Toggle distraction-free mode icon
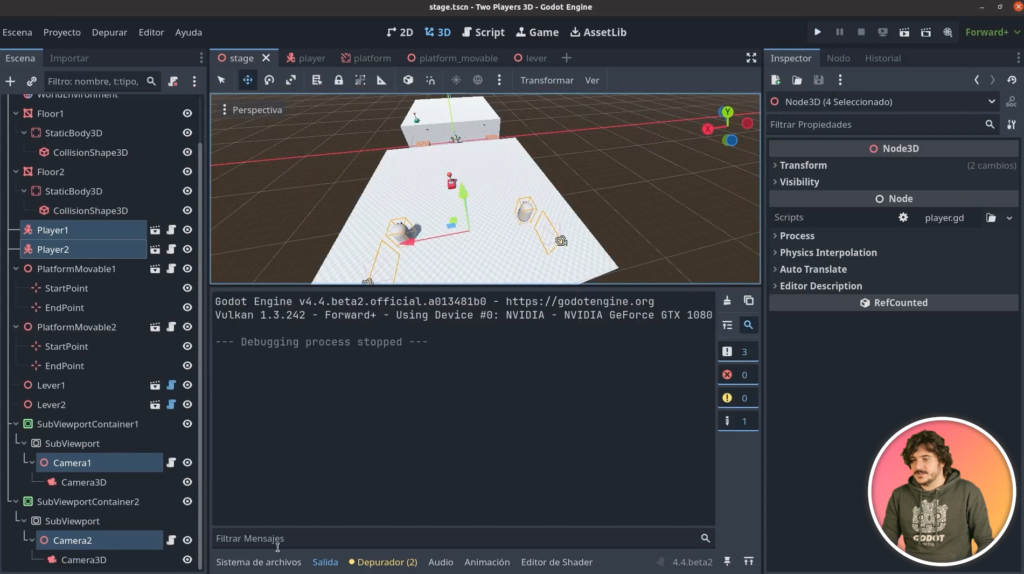Viewport: 1024px width, 574px height. tap(751, 58)
